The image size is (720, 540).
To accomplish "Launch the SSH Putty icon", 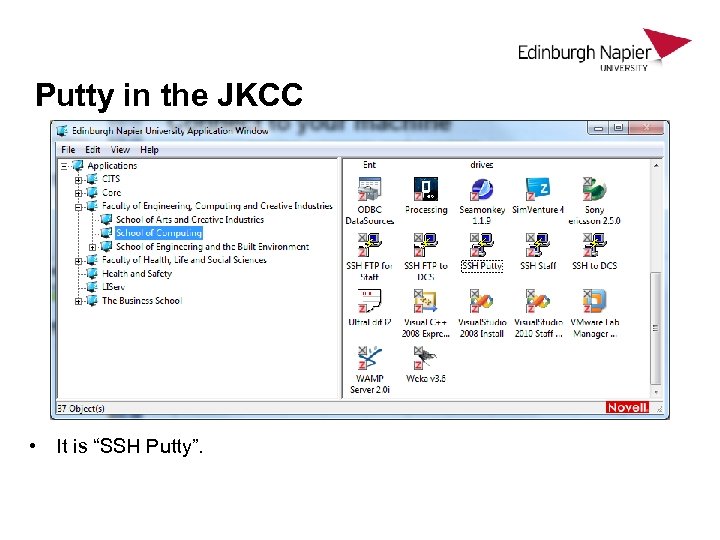I will pyautogui.click(x=482, y=245).
